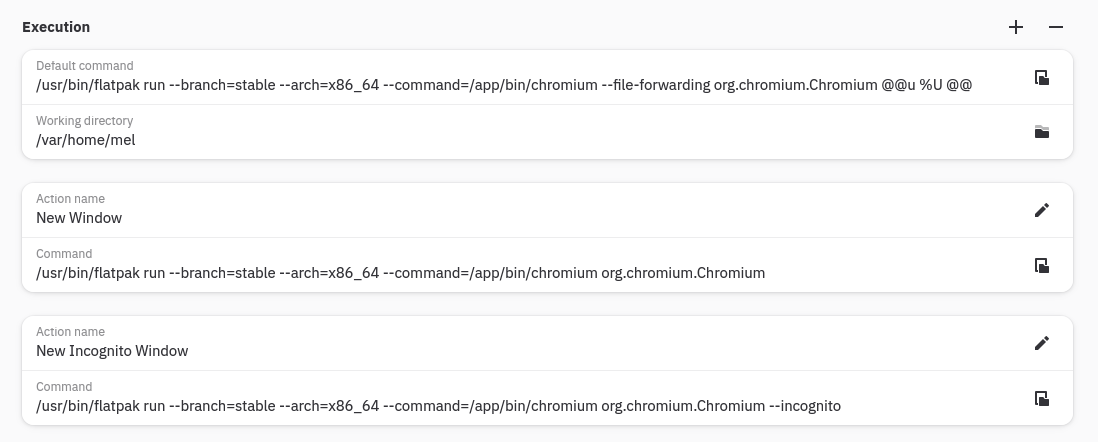
Task: Open folder chooser for Working directory
Action: click(1041, 132)
